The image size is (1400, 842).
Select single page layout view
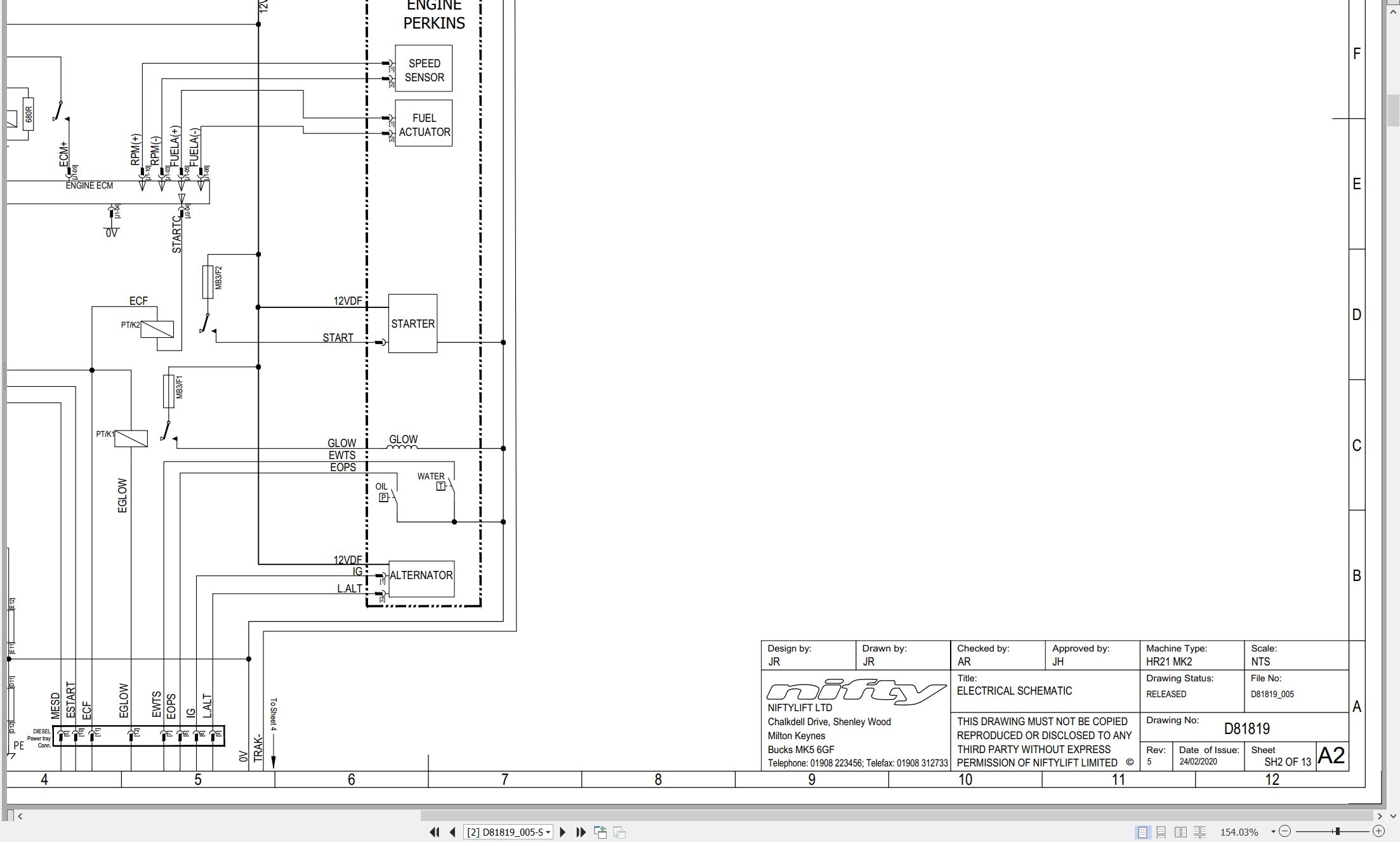pyautogui.click(x=1142, y=832)
